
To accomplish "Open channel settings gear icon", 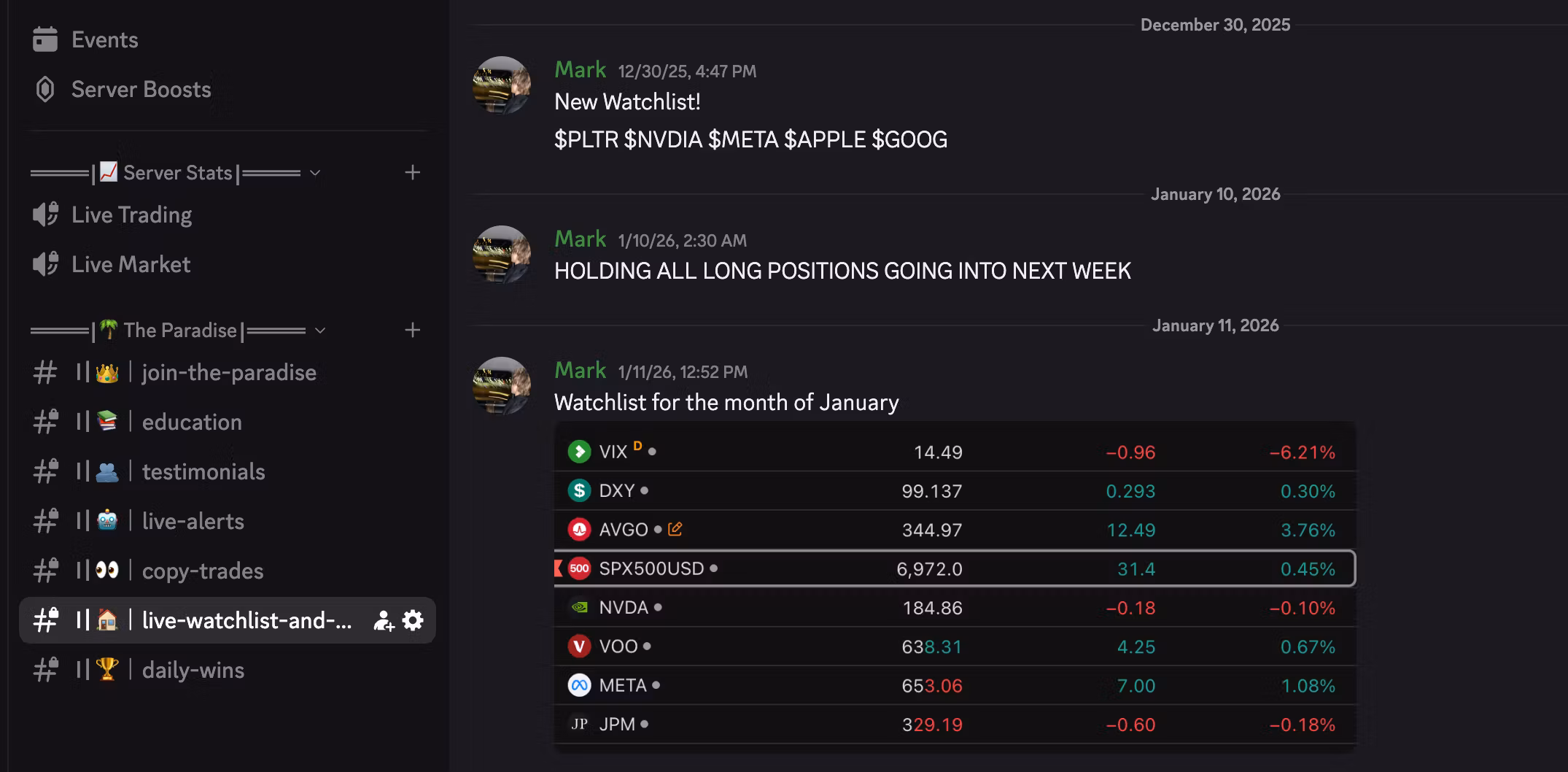I will click(413, 620).
